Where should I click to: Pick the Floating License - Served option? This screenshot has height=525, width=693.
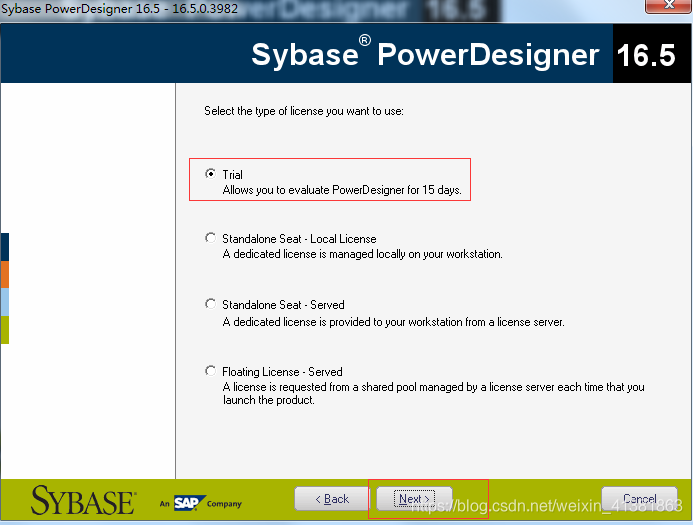pos(210,371)
